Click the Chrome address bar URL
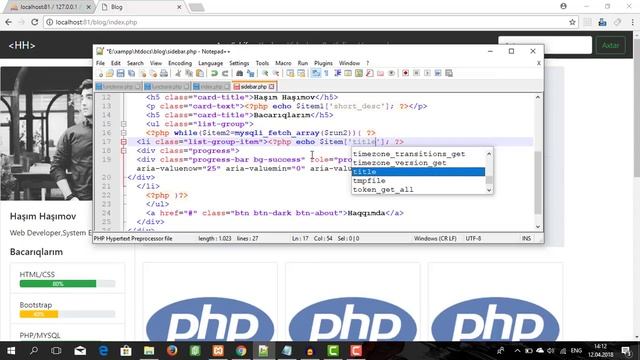Image resolution: width=640 pixels, height=360 pixels. [96, 22]
